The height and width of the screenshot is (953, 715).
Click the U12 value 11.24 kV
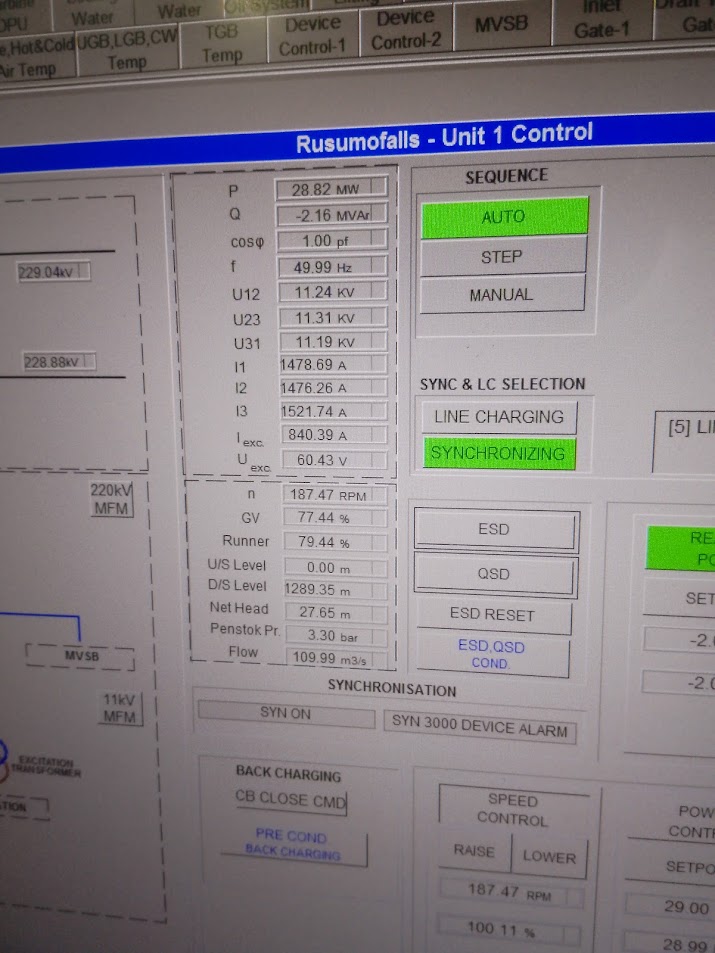[333, 292]
